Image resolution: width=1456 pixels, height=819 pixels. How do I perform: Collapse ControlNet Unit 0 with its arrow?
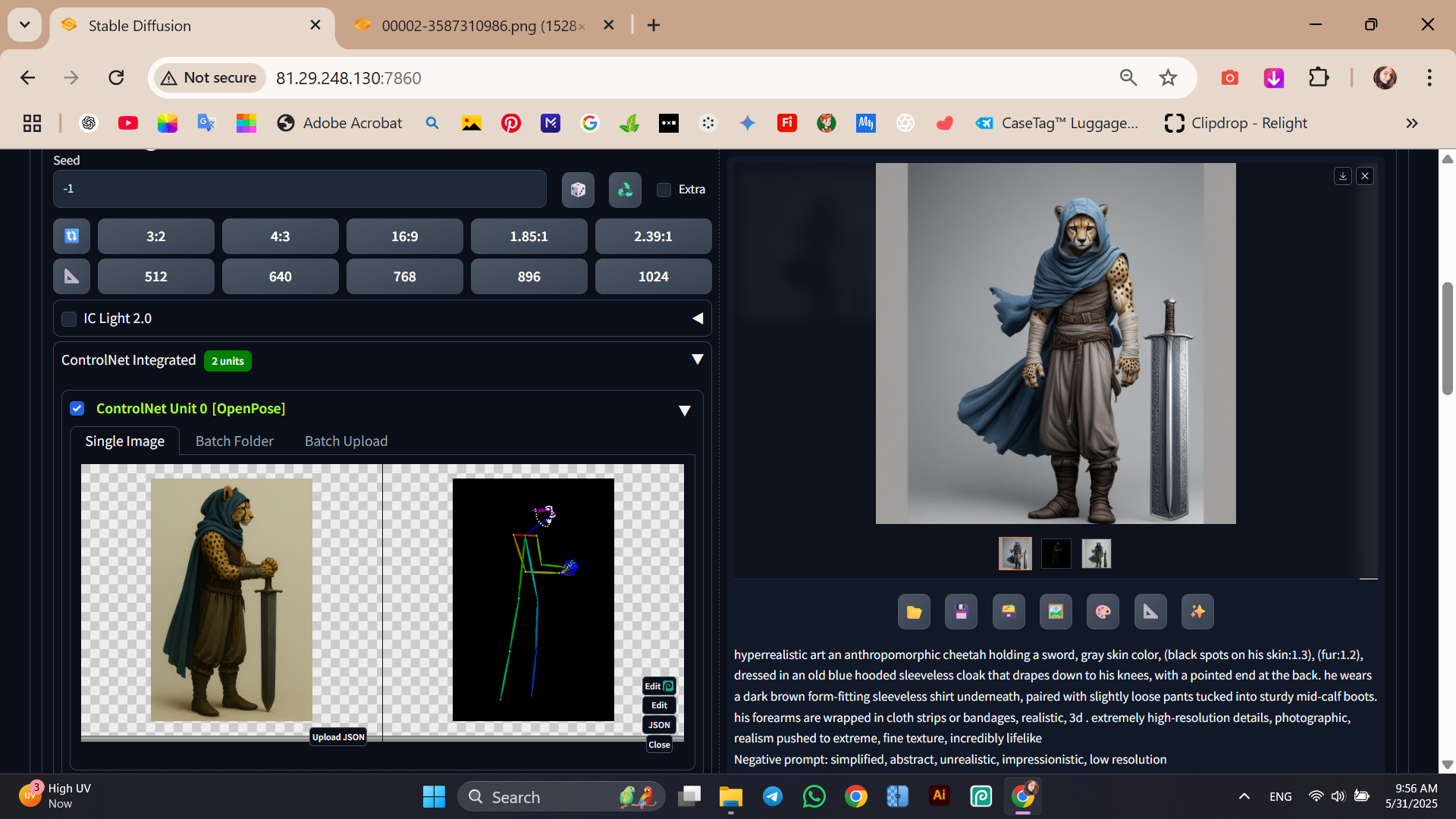[x=684, y=410]
